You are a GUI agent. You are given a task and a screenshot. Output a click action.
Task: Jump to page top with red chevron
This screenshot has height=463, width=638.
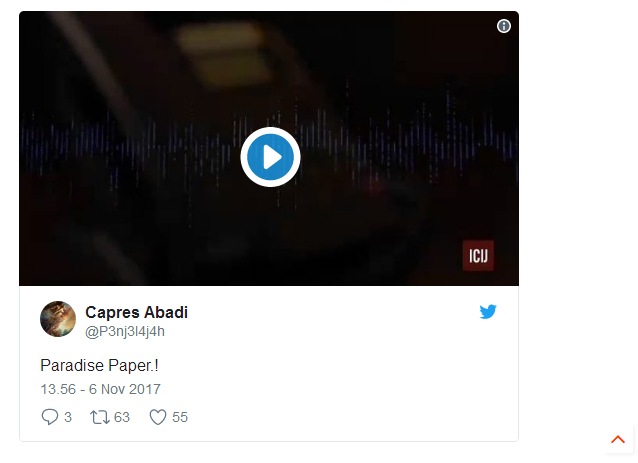(x=618, y=439)
